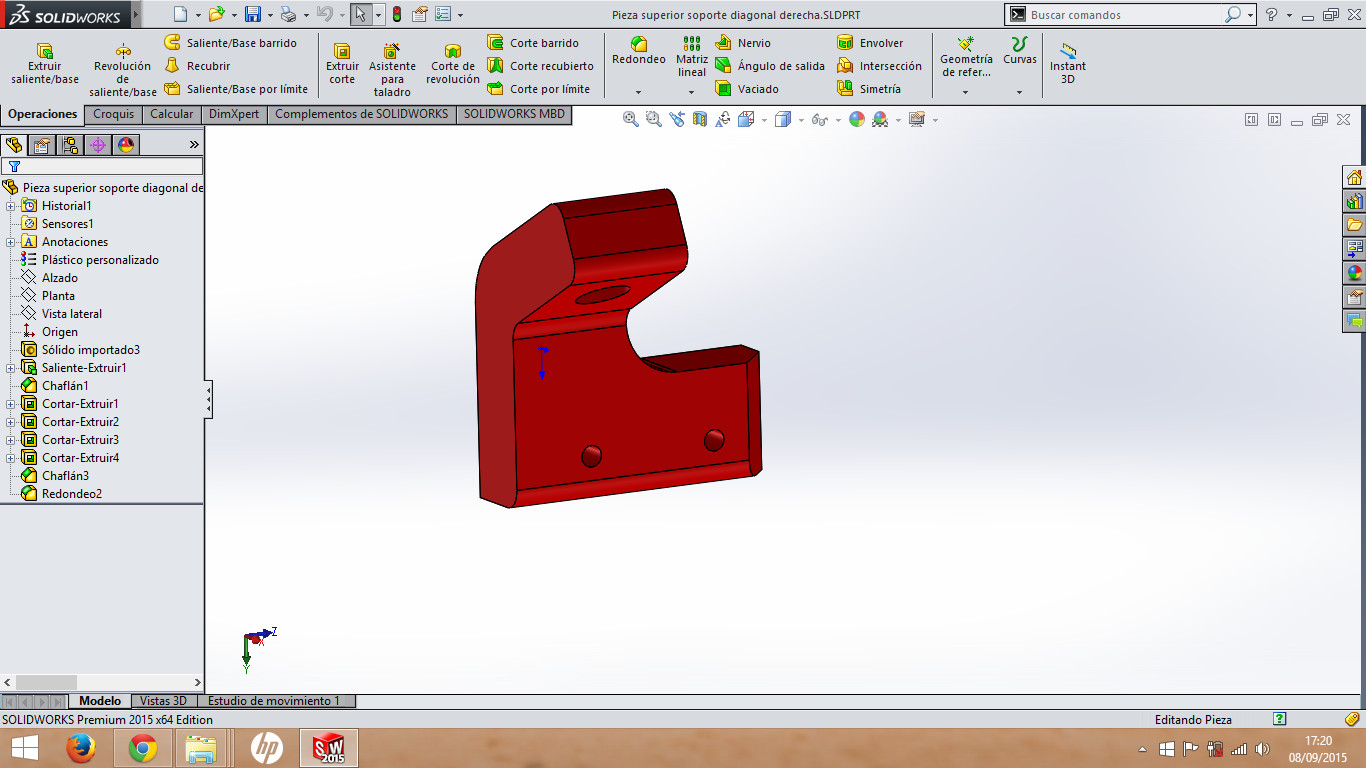The image size is (1366, 768).
Task: Select Corte por límite
Action: [x=538, y=89]
